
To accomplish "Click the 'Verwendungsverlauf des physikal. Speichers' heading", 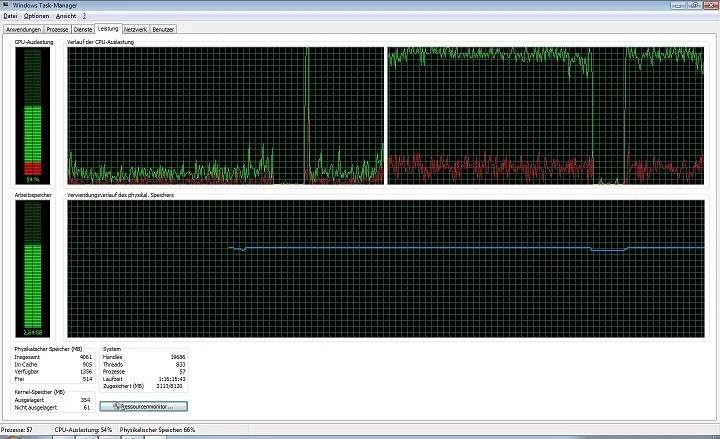I will pyautogui.click(x=121, y=195).
